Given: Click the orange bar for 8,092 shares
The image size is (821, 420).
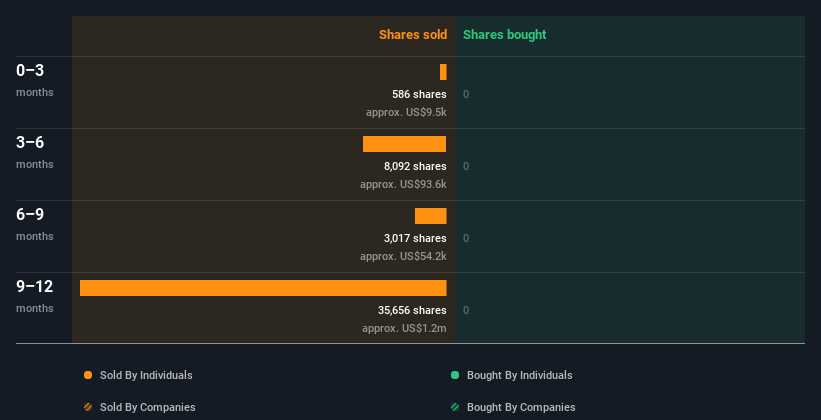Looking at the screenshot, I should click(x=404, y=144).
